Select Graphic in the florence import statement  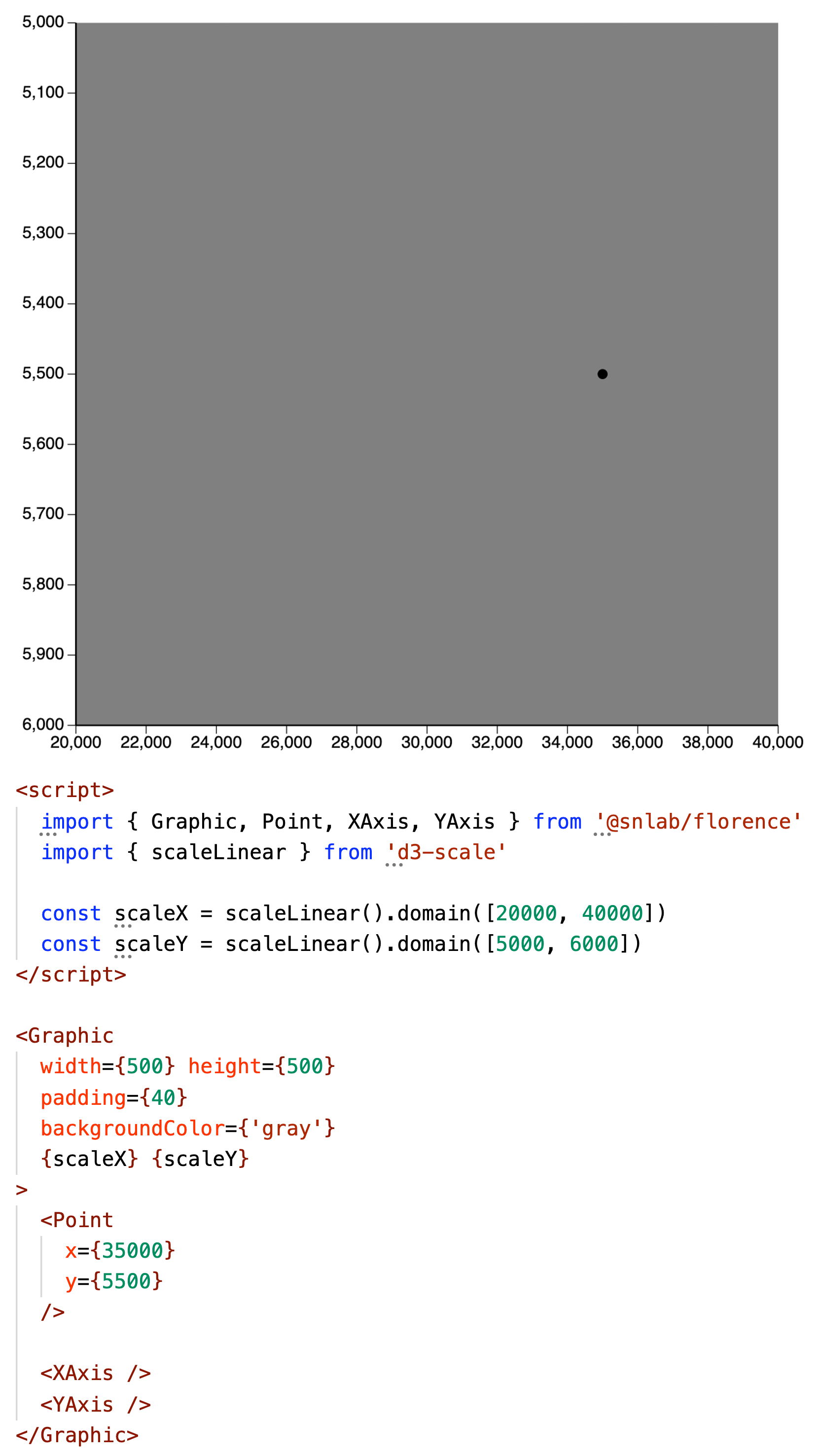click(194, 821)
